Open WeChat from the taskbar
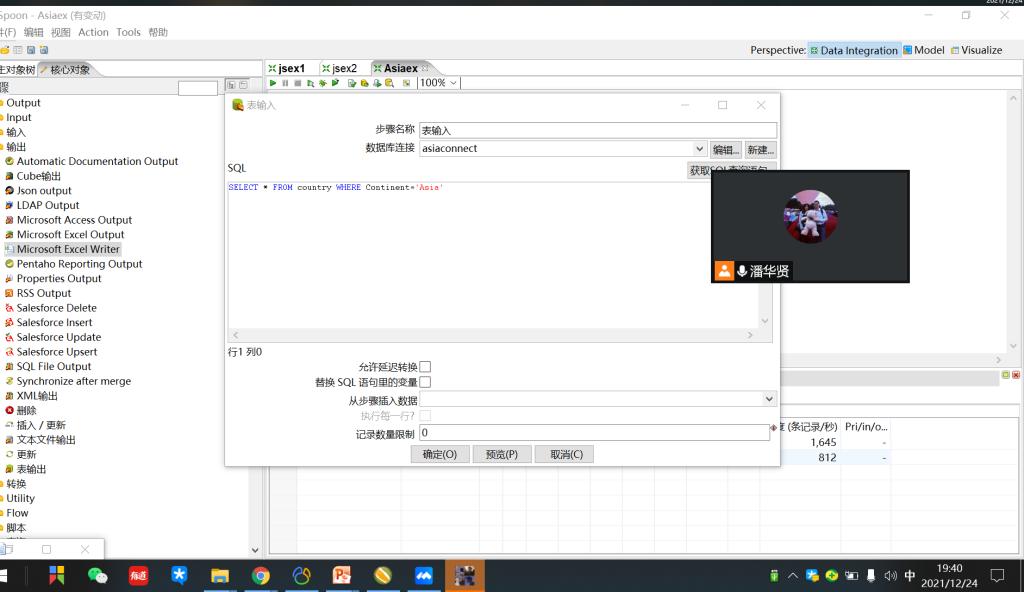This screenshot has height=592, width=1024. pyautogui.click(x=97, y=575)
